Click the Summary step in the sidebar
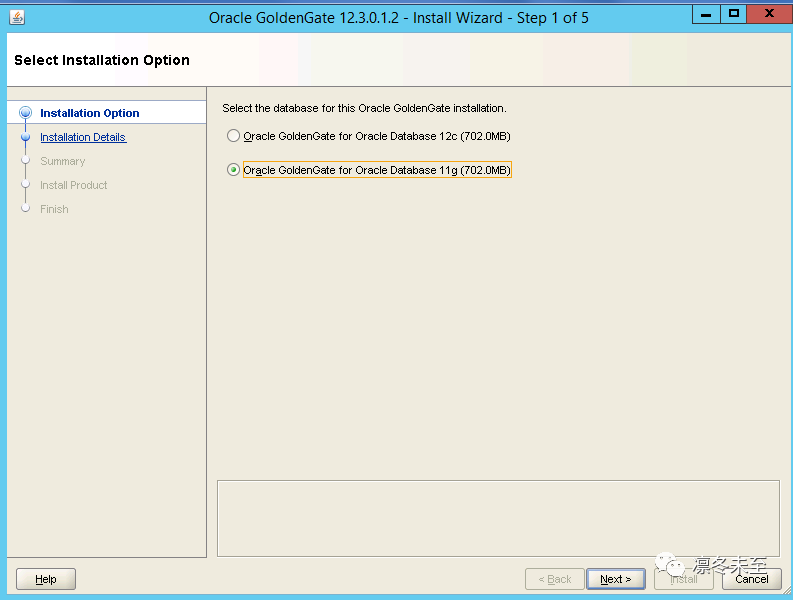793x600 pixels. 63,161
